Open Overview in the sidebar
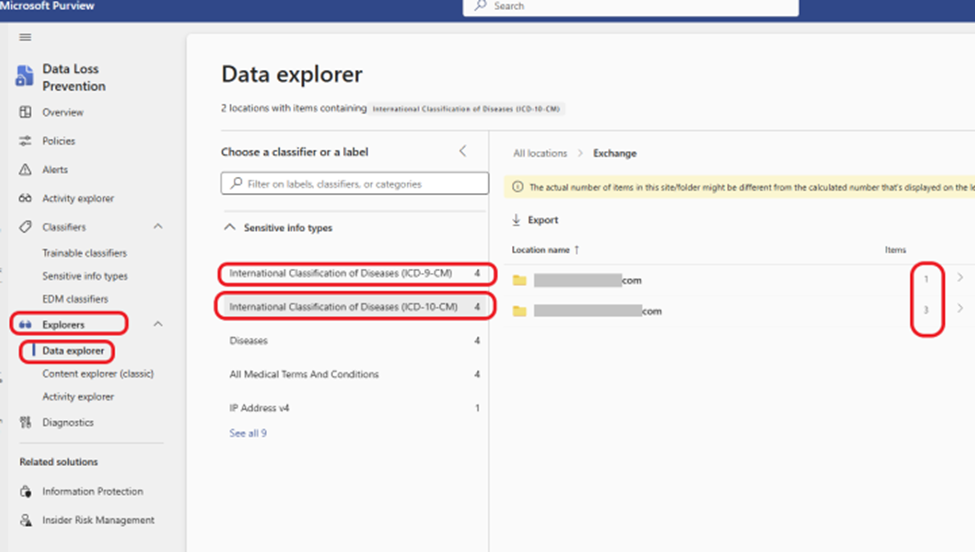The width and height of the screenshot is (975, 552). [x=63, y=113]
